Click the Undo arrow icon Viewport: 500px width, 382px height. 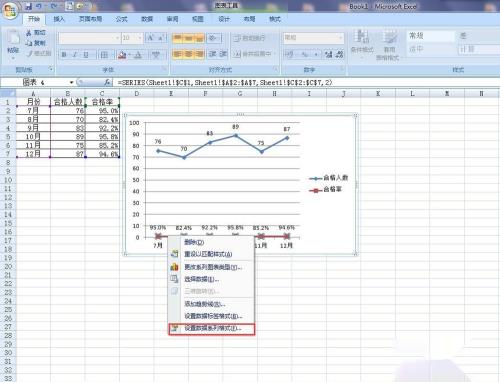[39, 6]
